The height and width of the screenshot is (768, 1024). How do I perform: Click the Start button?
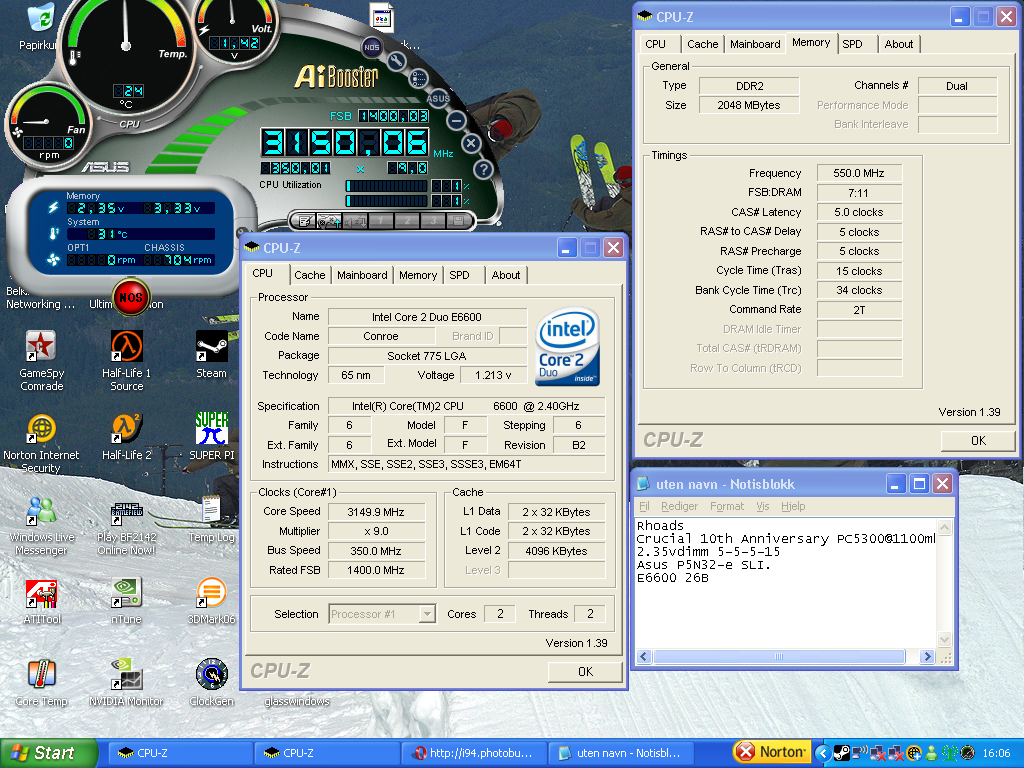[49, 753]
